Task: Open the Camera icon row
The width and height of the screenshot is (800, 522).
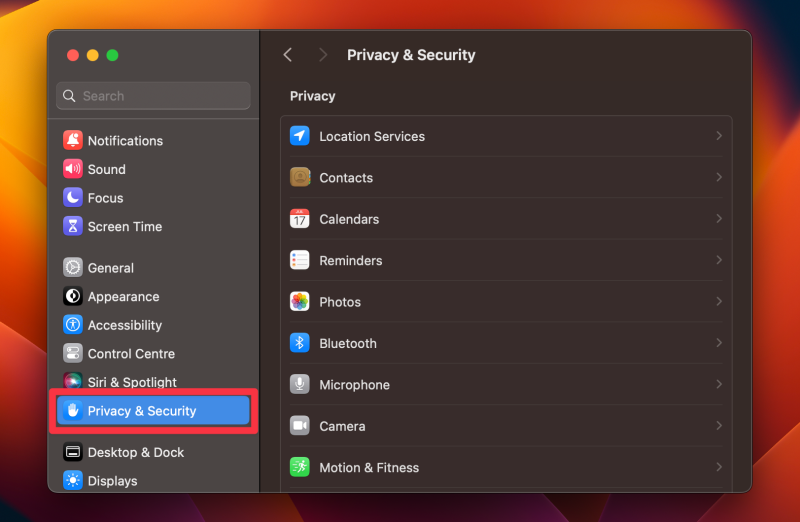Action: click(506, 426)
